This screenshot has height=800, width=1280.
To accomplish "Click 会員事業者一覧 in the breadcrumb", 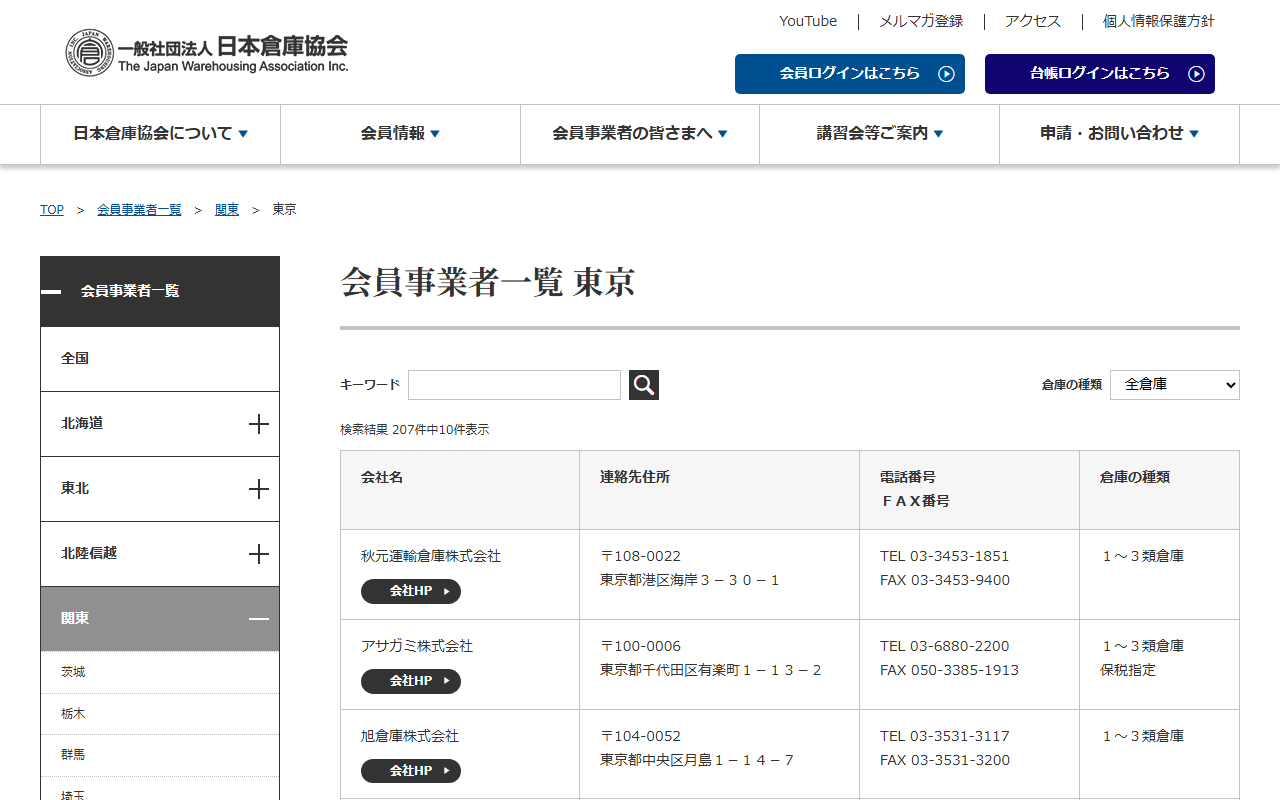I will [140, 210].
